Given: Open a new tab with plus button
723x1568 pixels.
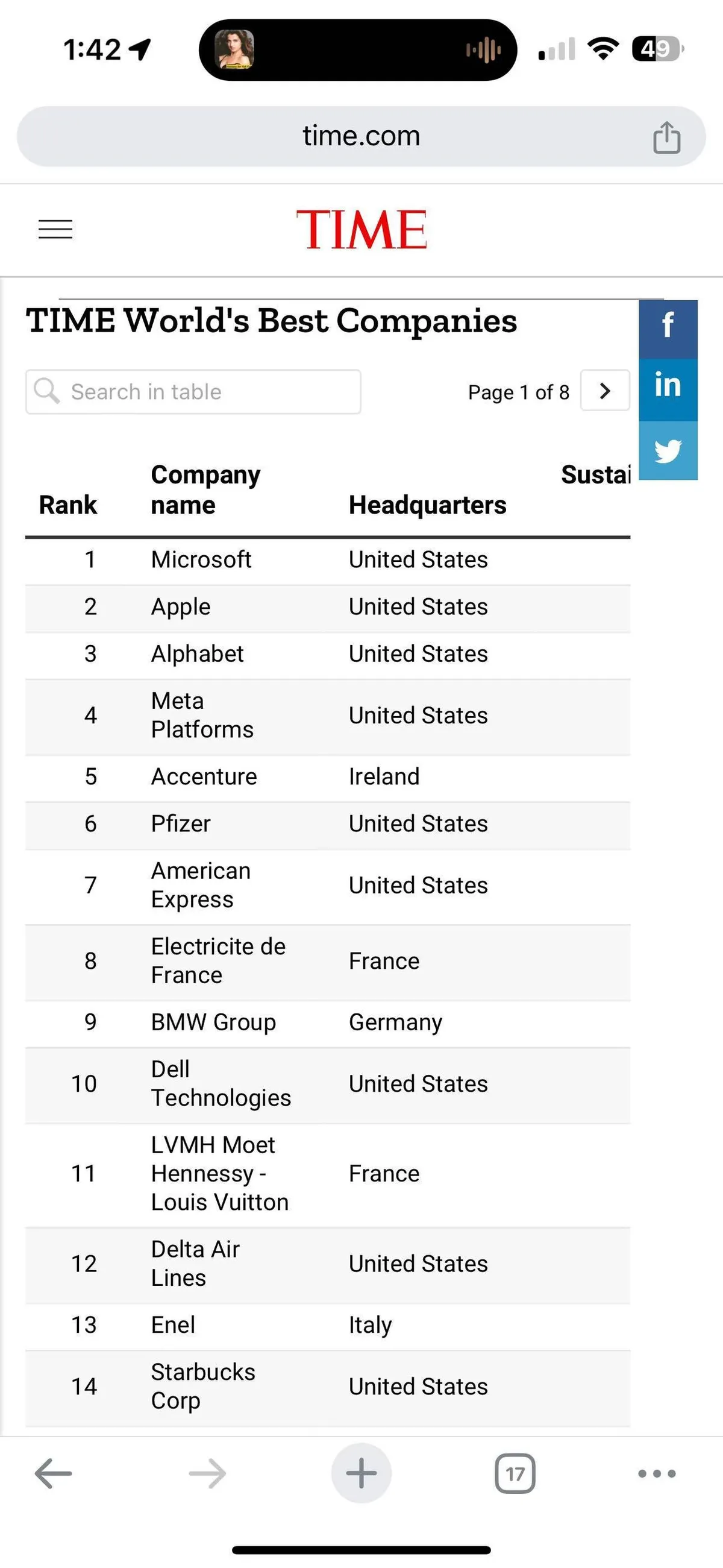Looking at the screenshot, I should point(361,1473).
